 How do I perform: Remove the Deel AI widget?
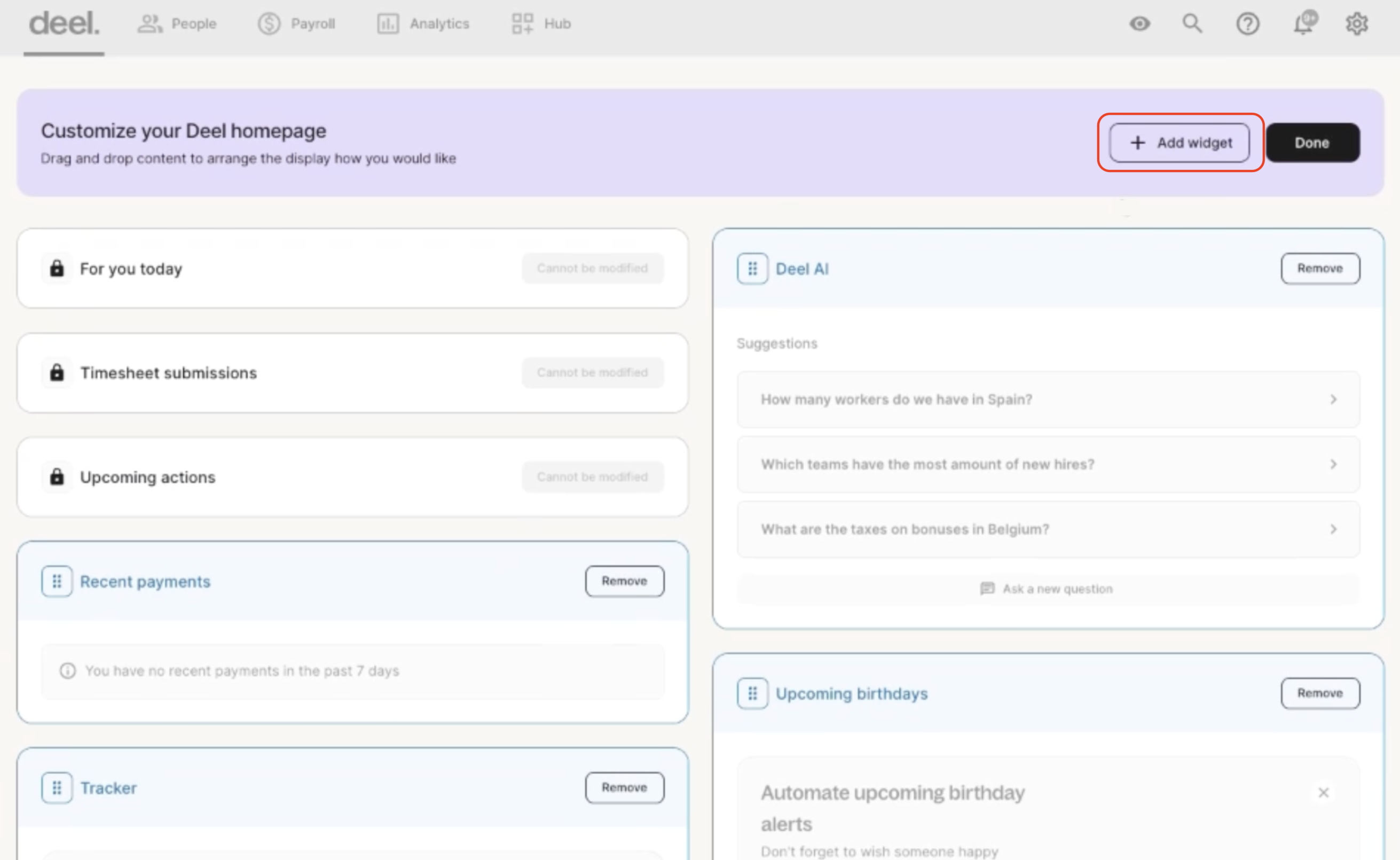1320,269
